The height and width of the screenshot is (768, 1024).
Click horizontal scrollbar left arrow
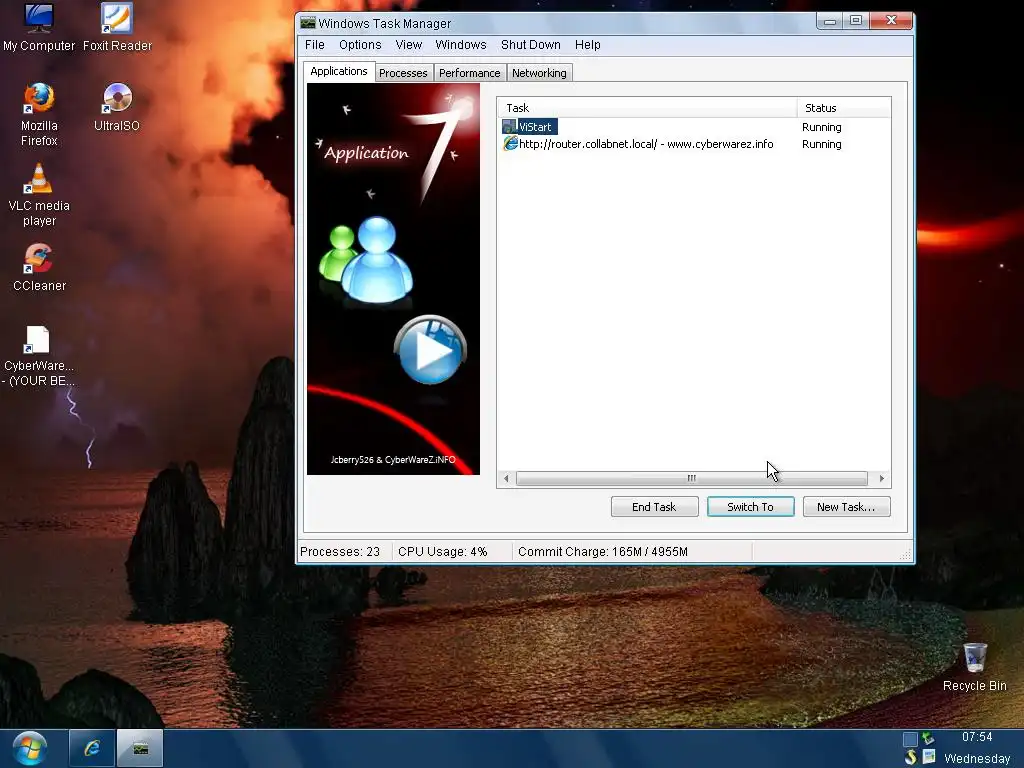(506, 479)
